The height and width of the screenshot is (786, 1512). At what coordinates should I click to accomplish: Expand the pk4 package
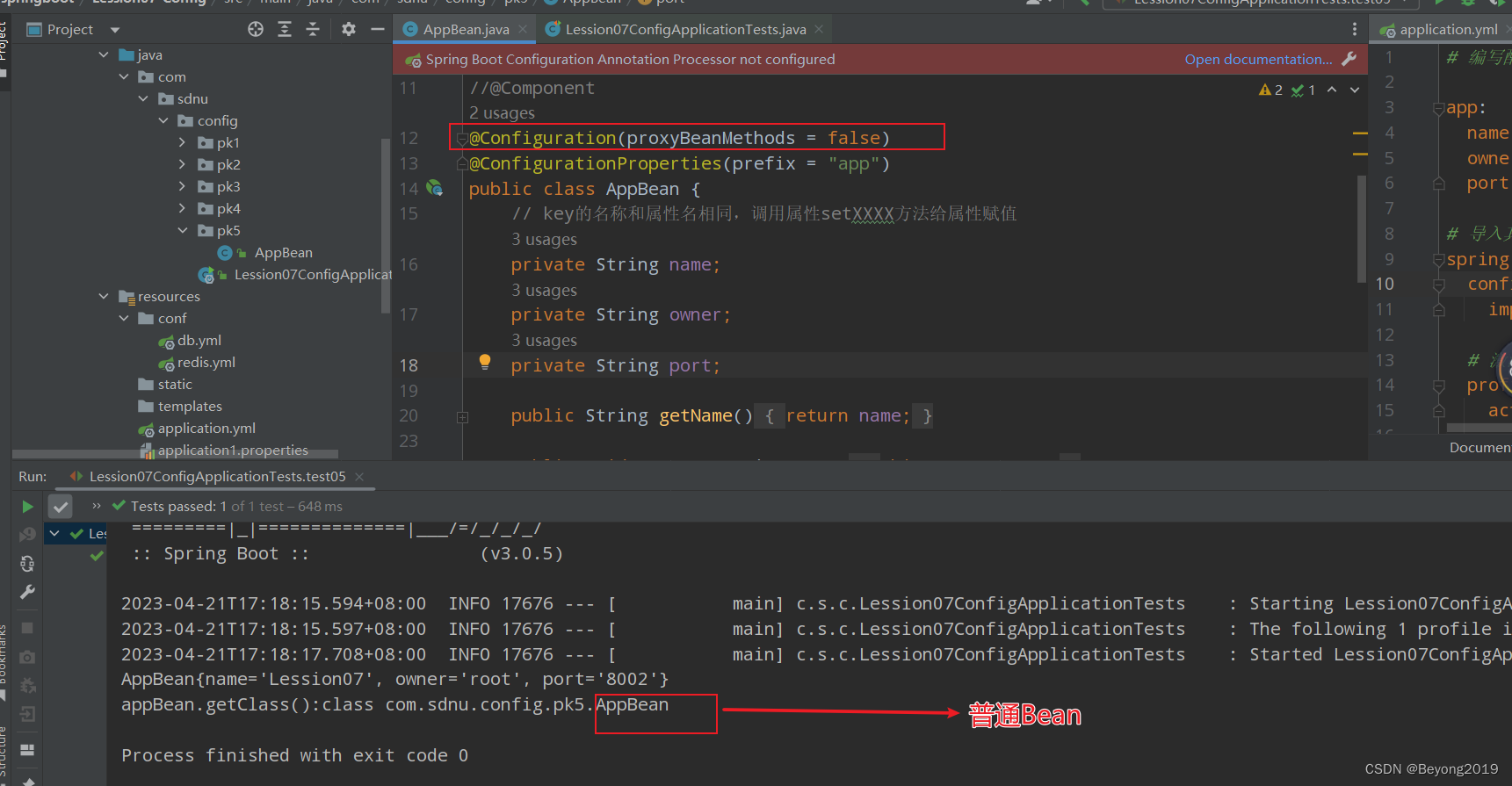point(183,208)
